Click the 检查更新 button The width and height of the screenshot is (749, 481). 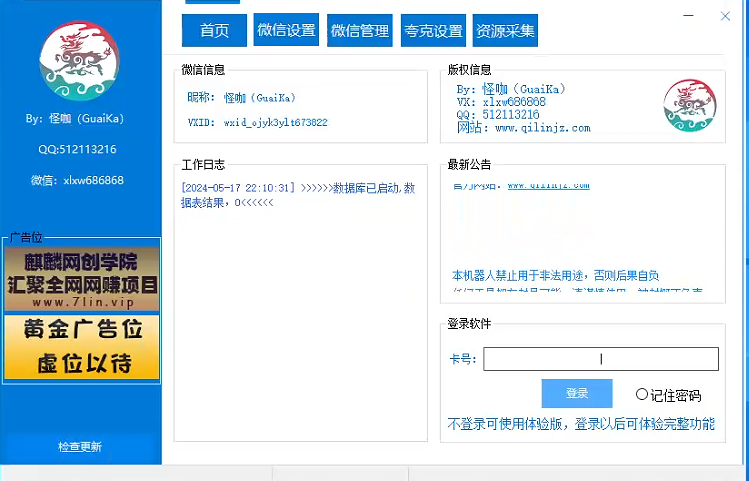click(80, 447)
